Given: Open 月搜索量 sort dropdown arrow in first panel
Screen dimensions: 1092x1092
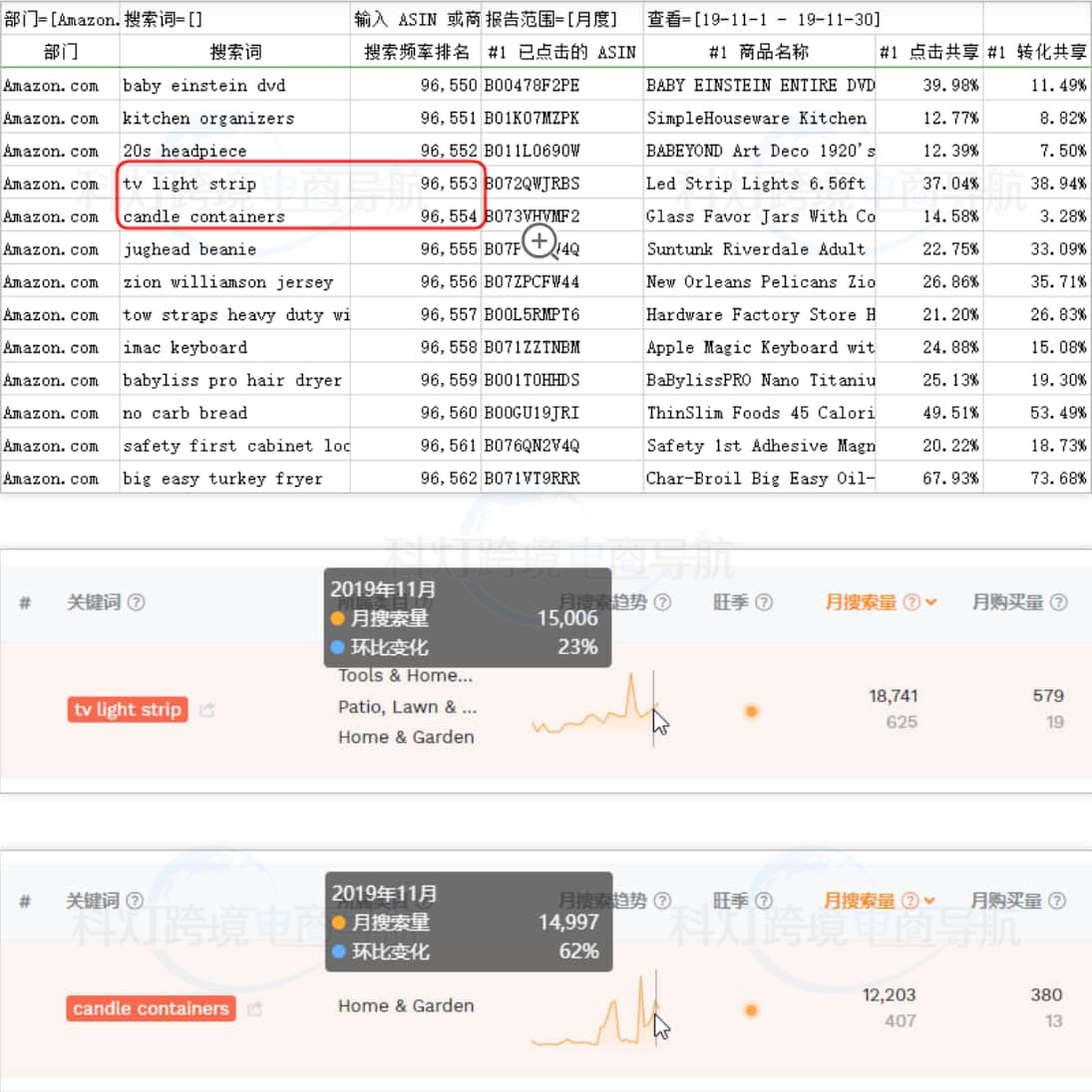Looking at the screenshot, I should click(931, 602).
